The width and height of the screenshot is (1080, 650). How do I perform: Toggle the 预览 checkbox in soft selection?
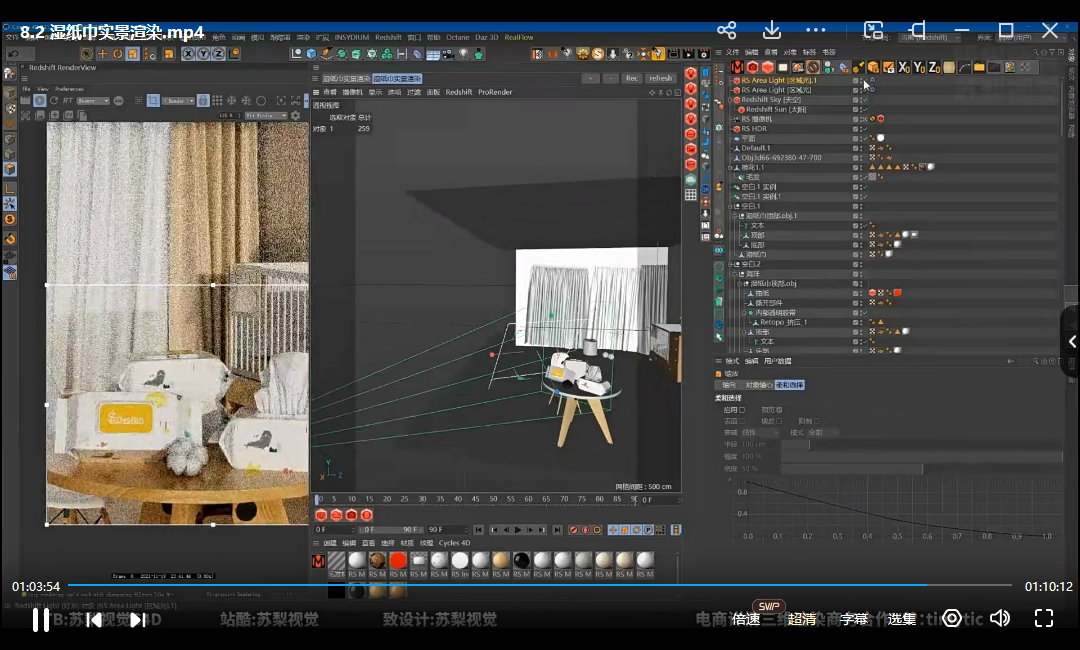pos(779,410)
